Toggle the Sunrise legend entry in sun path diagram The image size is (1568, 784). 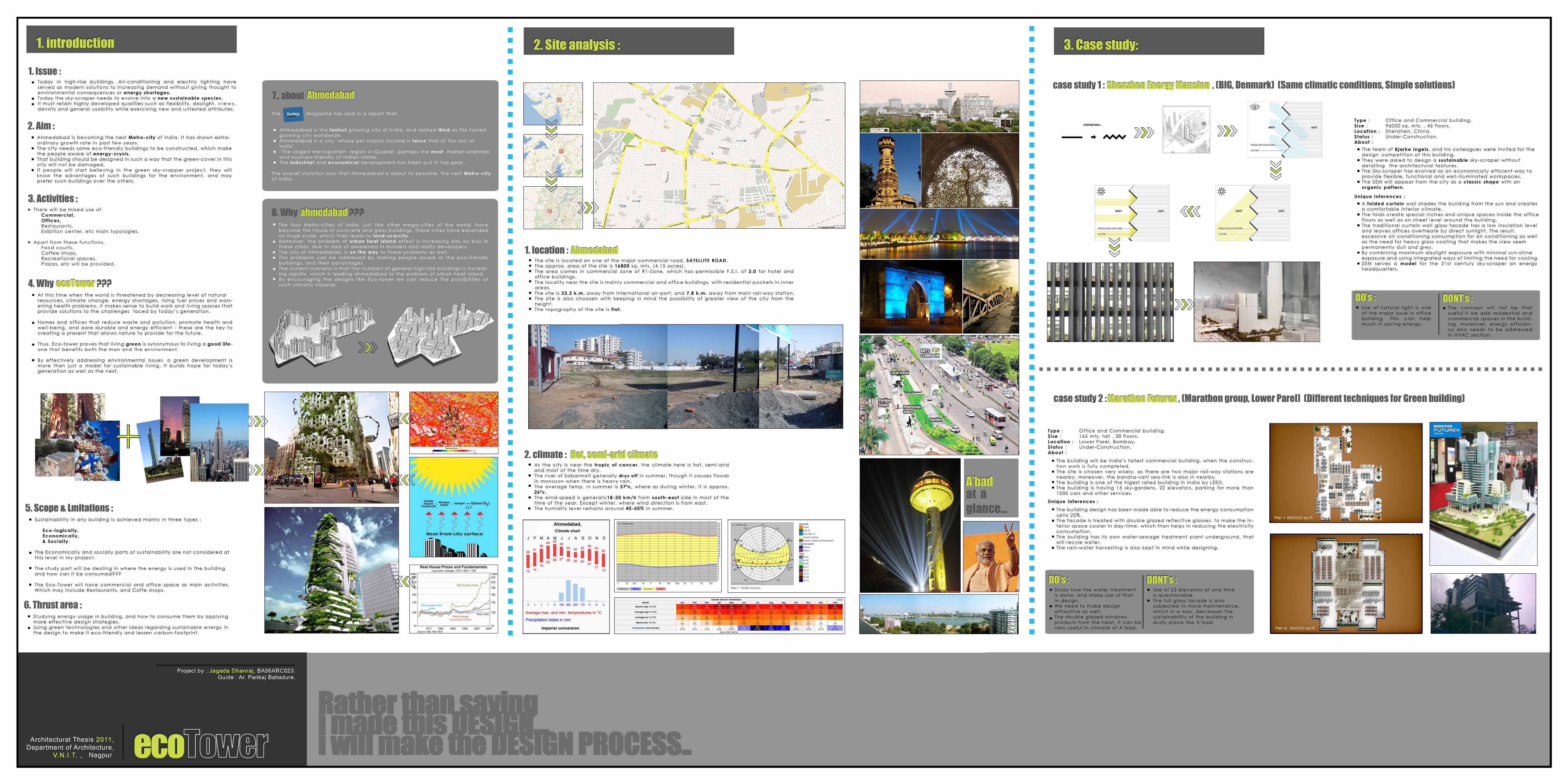click(x=800, y=547)
